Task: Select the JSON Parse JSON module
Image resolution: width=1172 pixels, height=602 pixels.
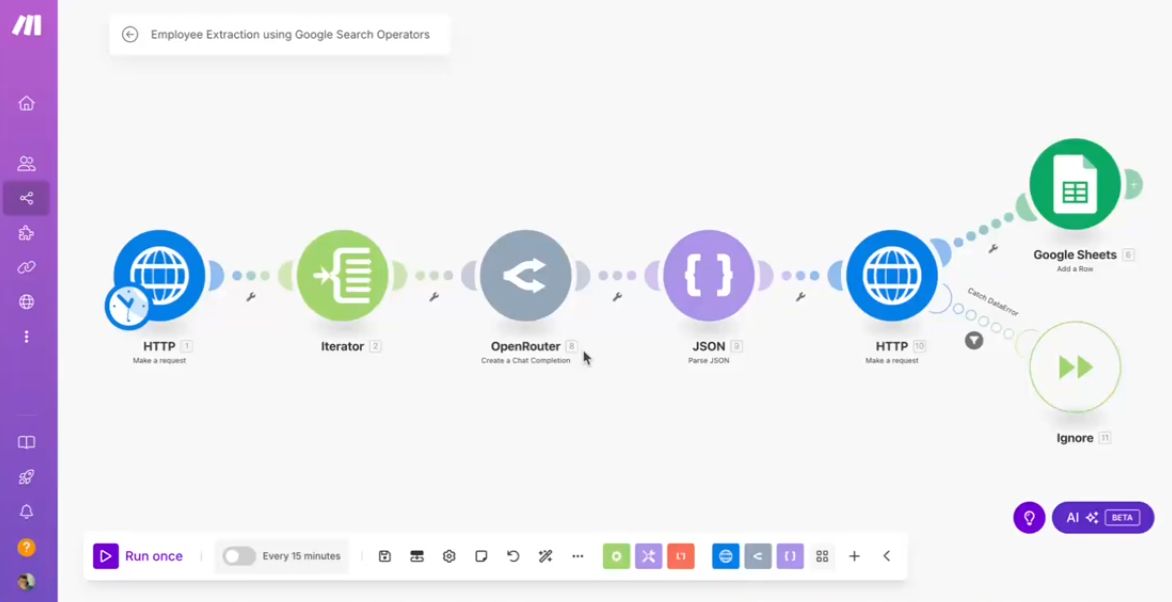Action: [x=709, y=276]
